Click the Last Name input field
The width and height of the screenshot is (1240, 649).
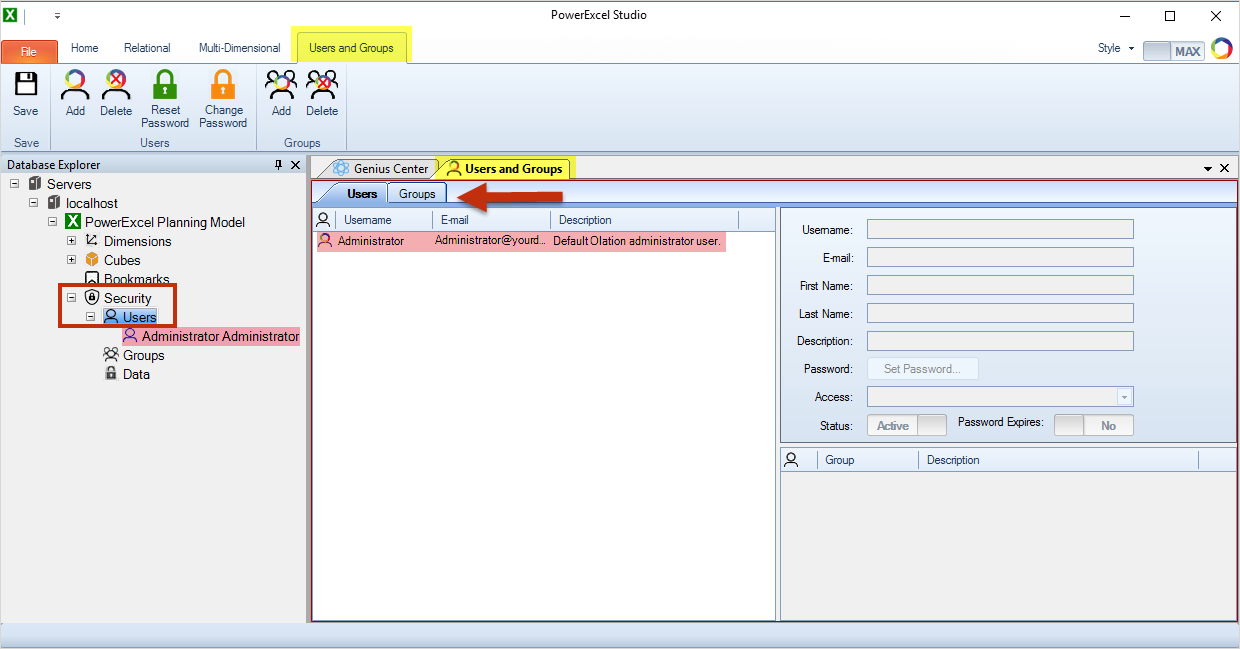coord(1000,314)
